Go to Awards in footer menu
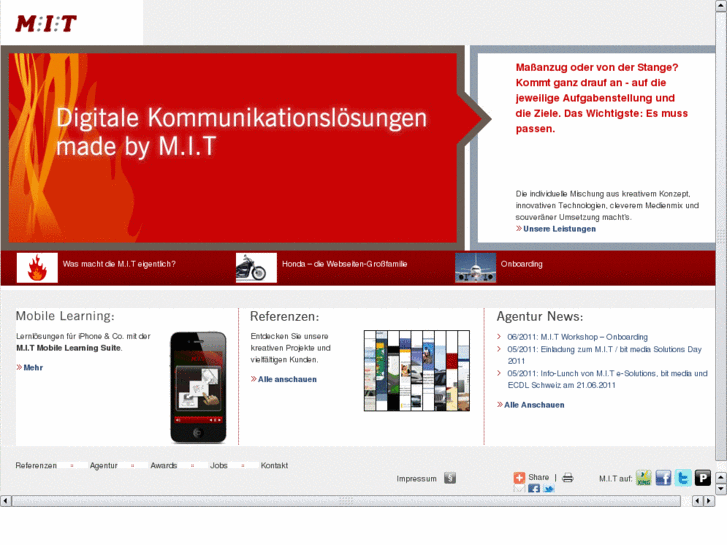The height and width of the screenshot is (545, 727). point(164,465)
